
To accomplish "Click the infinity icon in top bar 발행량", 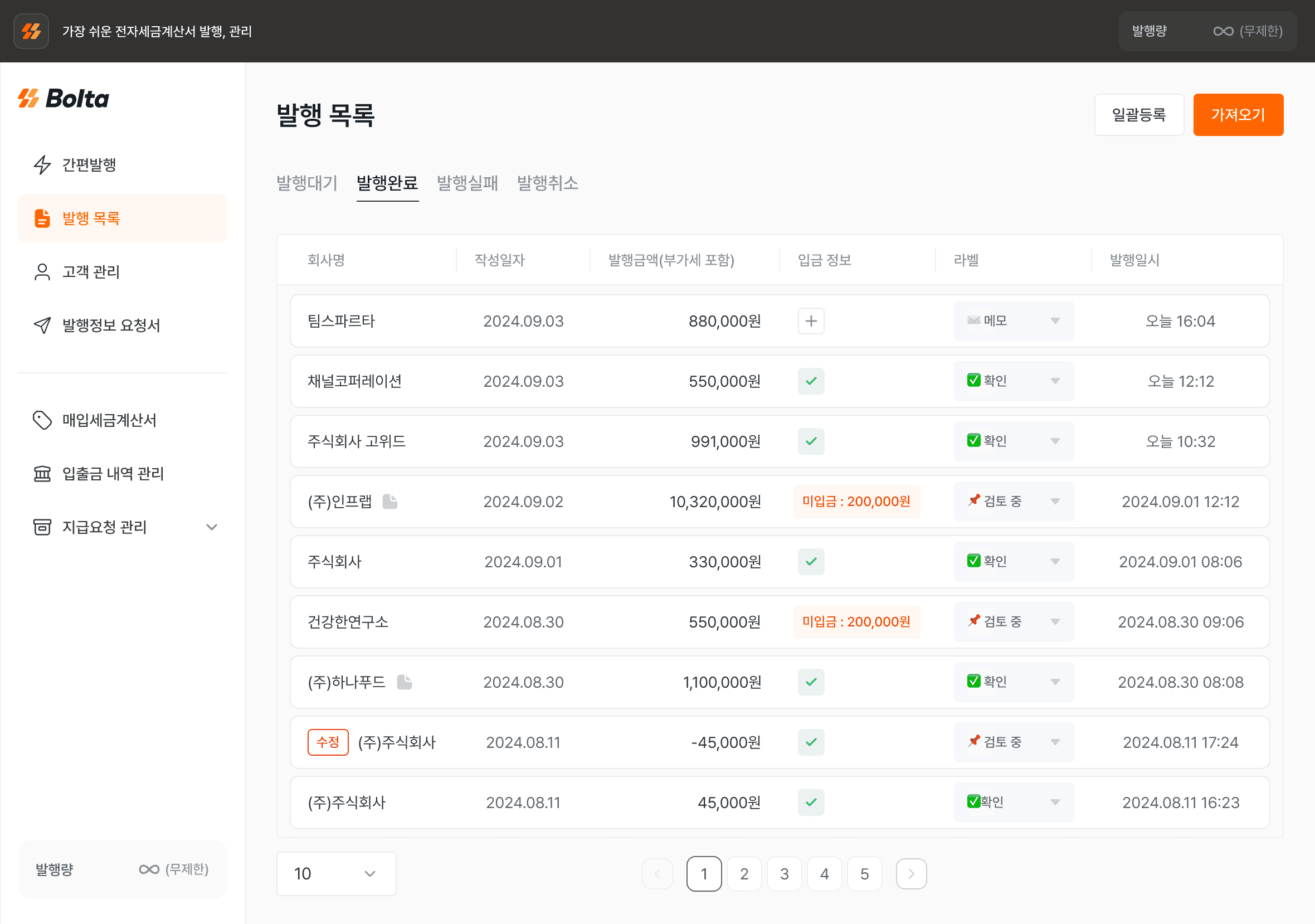I will pyautogui.click(x=1223, y=31).
